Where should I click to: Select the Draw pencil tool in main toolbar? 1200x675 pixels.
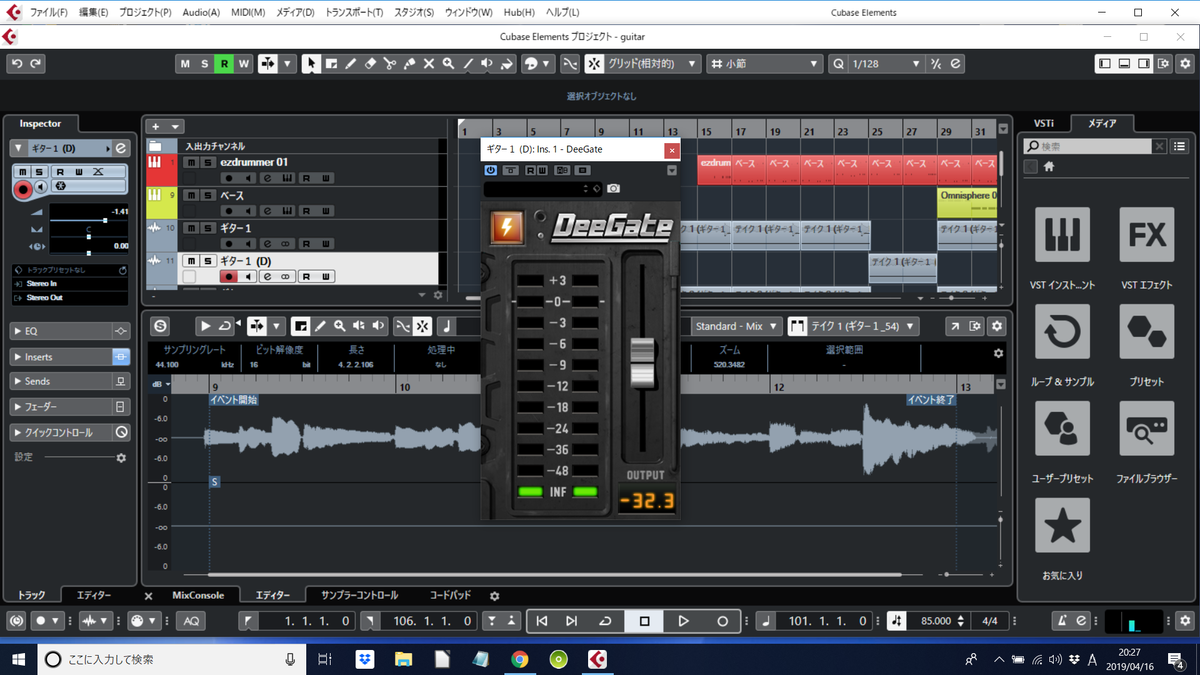[x=350, y=63]
